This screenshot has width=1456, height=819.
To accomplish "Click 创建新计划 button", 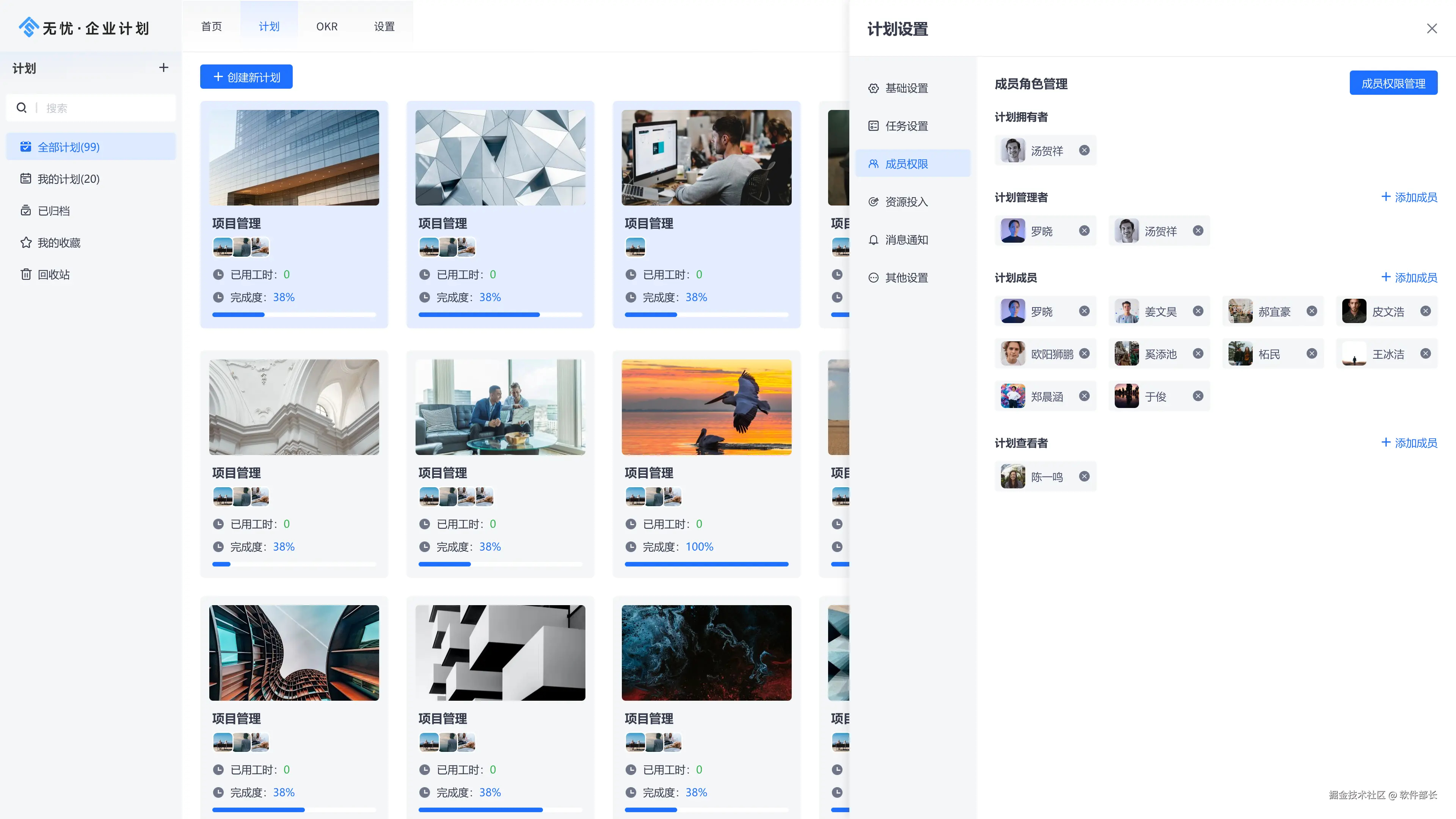I will (246, 77).
